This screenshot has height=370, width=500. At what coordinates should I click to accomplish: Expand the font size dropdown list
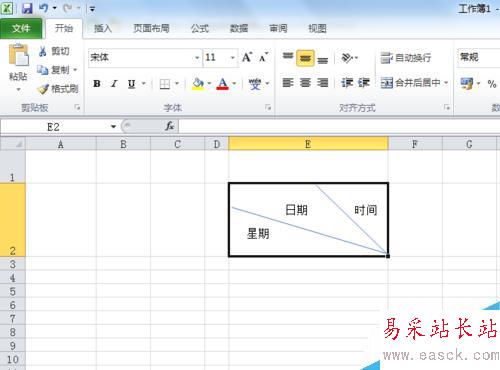click(x=233, y=58)
